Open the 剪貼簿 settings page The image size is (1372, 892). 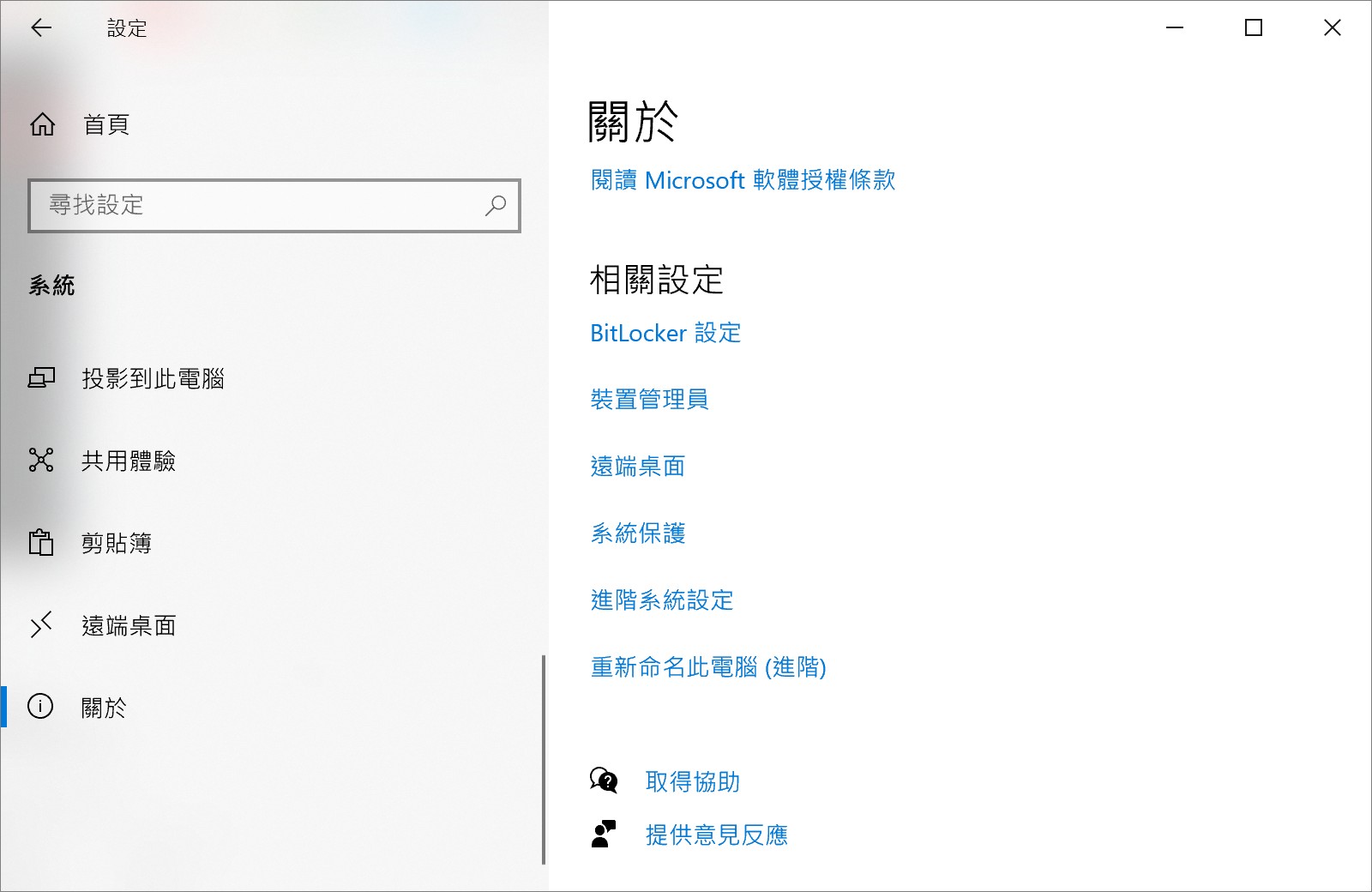pos(274,543)
